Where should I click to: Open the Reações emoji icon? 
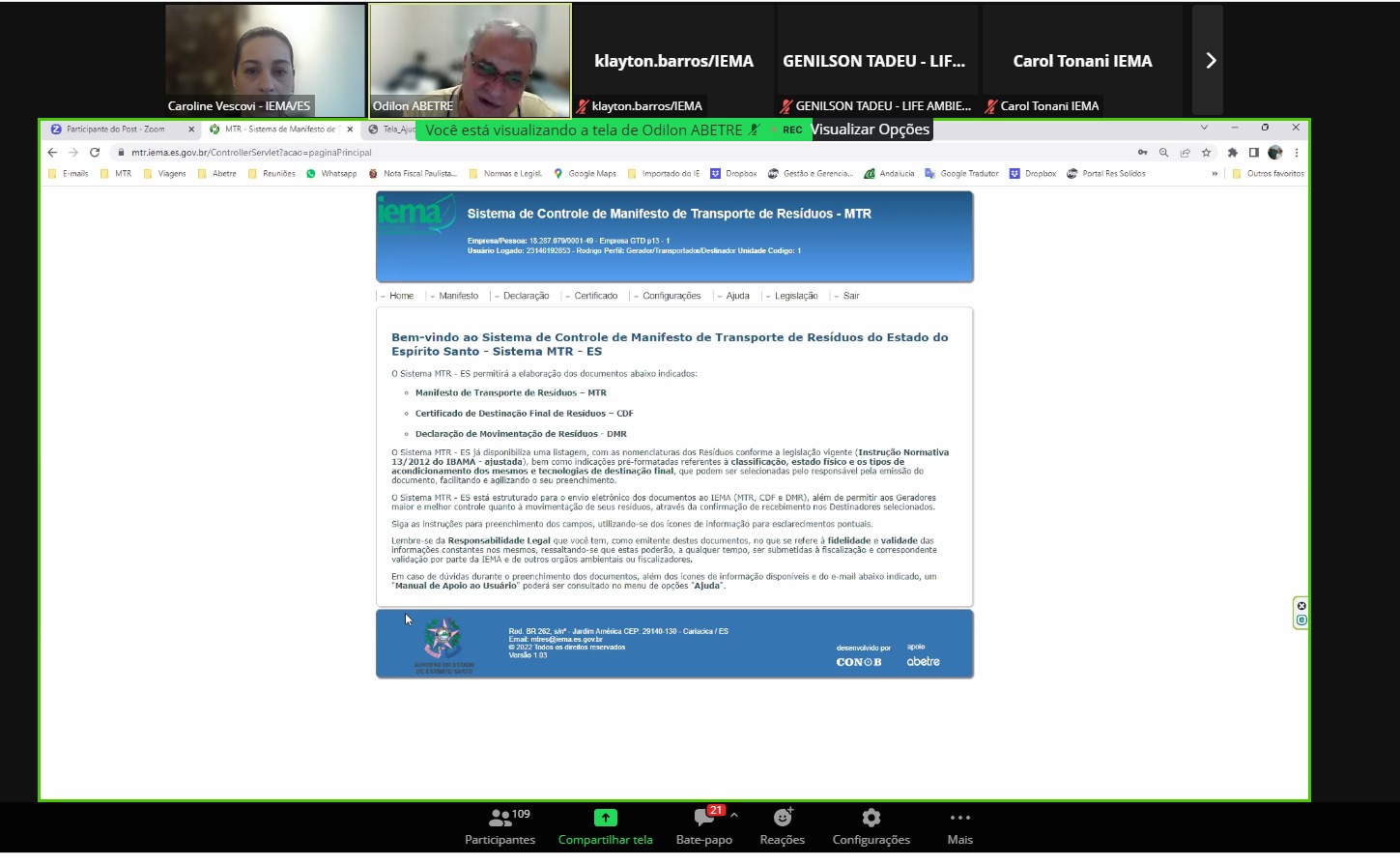783,818
